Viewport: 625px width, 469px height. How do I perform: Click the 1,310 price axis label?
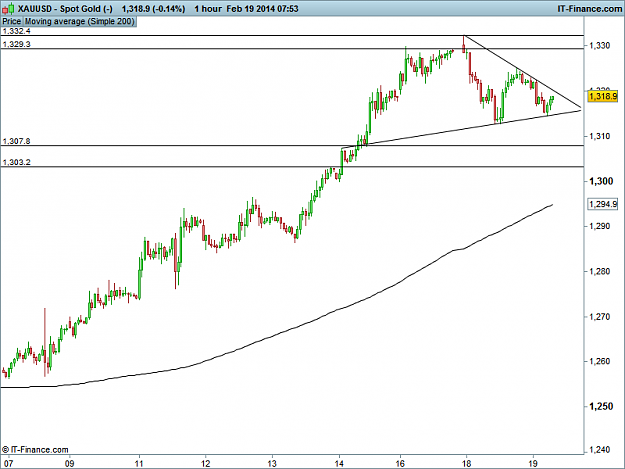point(600,136)
